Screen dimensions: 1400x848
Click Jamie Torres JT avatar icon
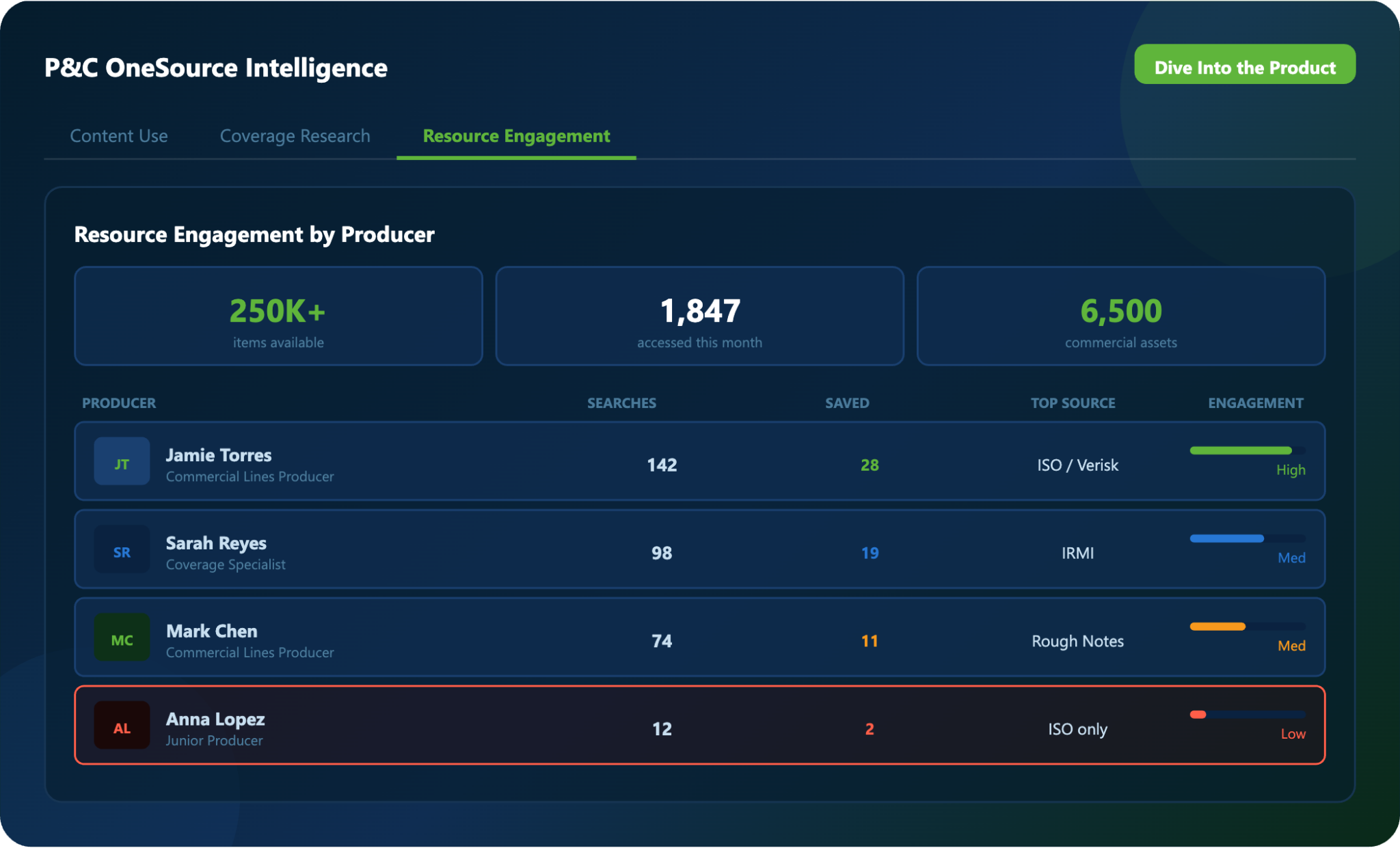[x=122, y=461]
